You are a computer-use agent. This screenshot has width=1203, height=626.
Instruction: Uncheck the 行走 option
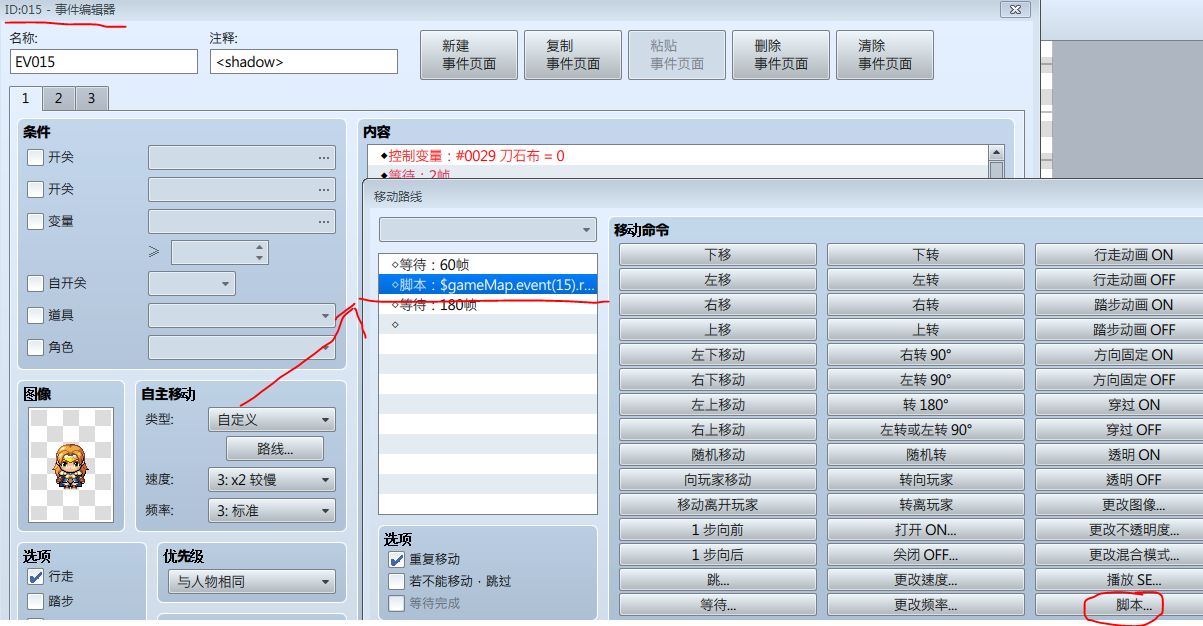point(35,576)
